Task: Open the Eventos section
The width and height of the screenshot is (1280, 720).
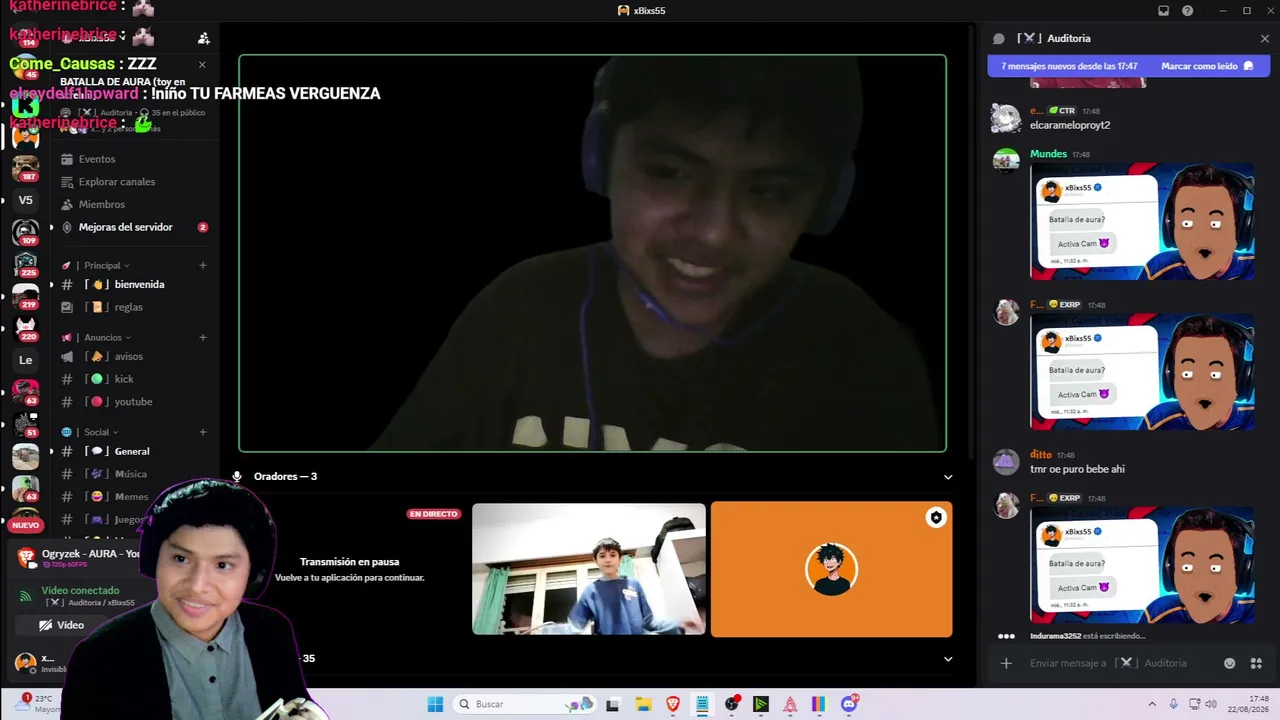Action: pos(97,159)
